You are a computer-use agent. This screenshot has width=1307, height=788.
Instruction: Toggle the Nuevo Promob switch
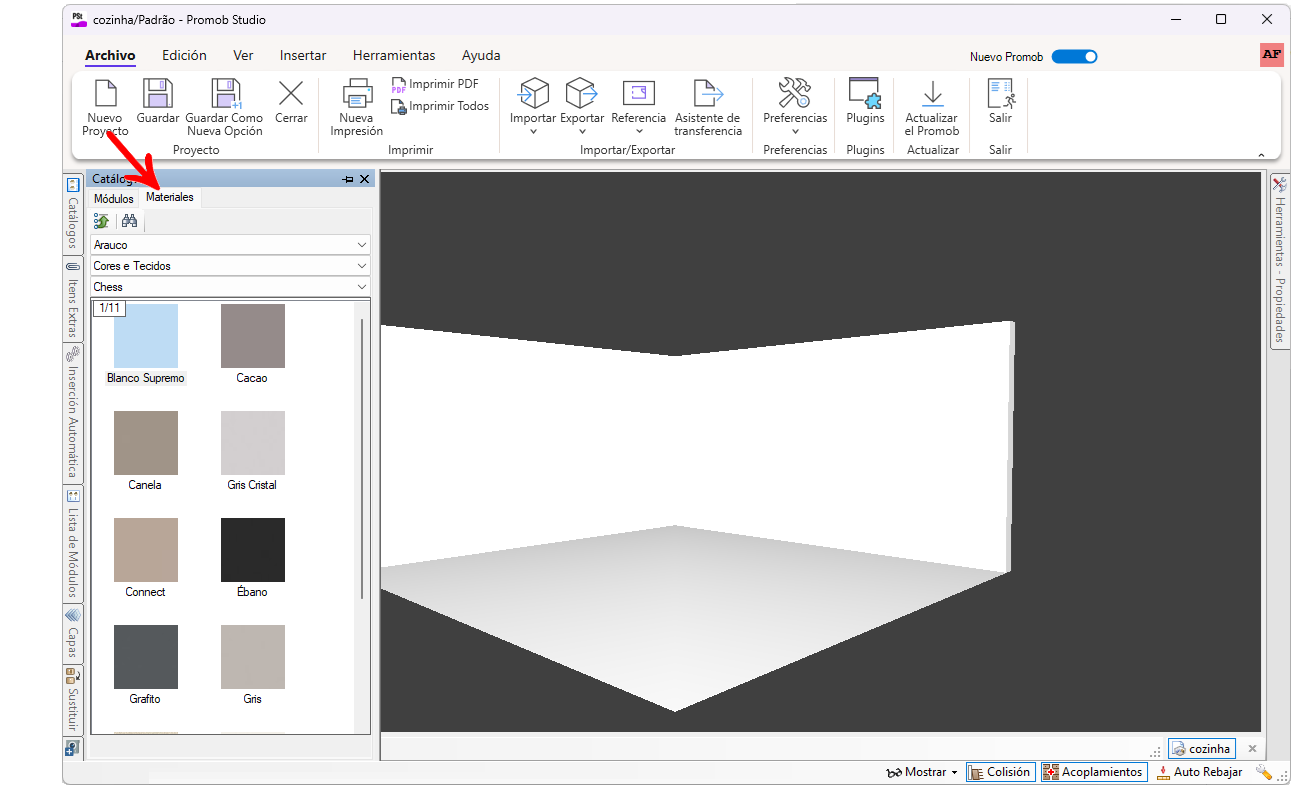[1075, 57]
